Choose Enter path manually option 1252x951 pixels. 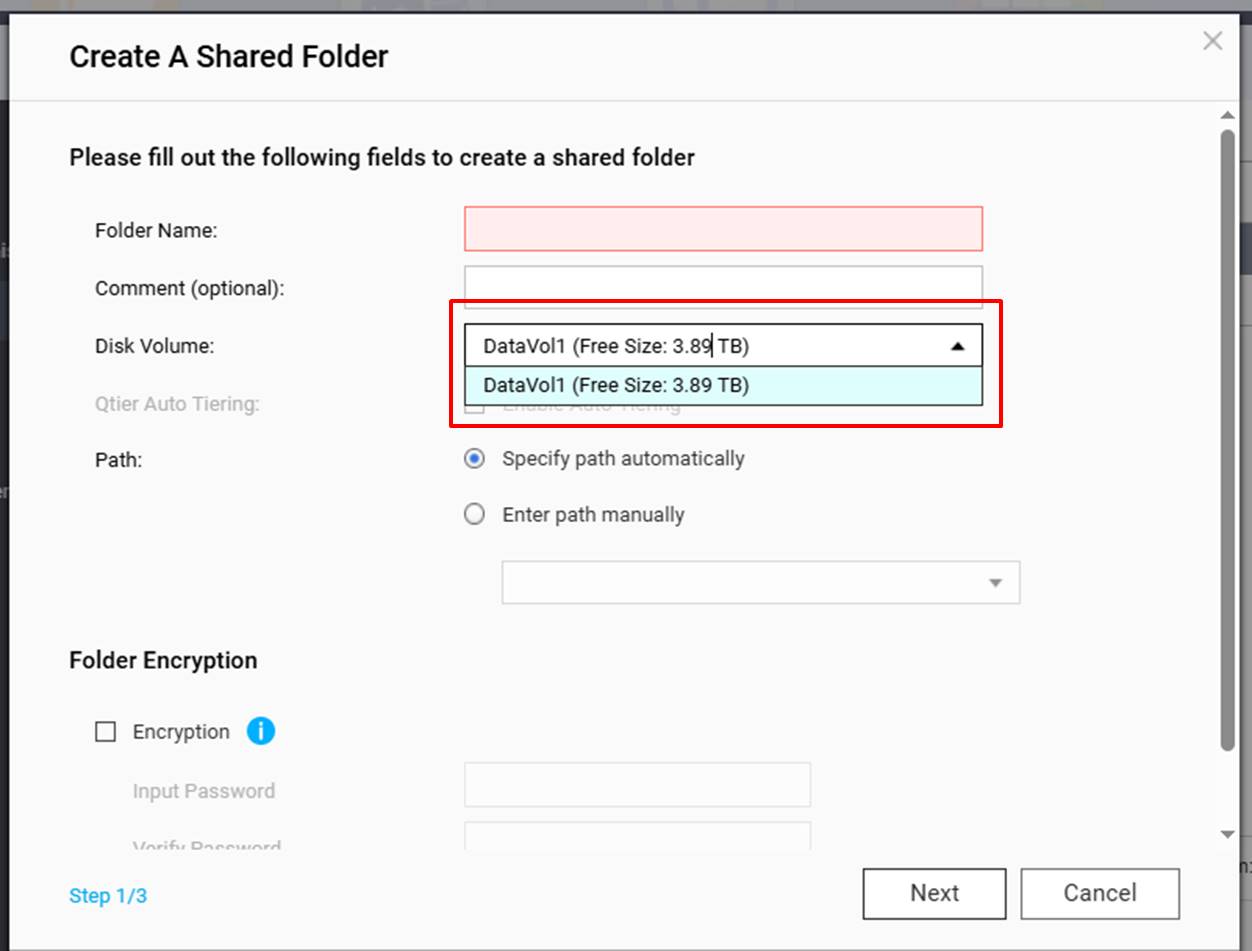[x=475, y=515]
